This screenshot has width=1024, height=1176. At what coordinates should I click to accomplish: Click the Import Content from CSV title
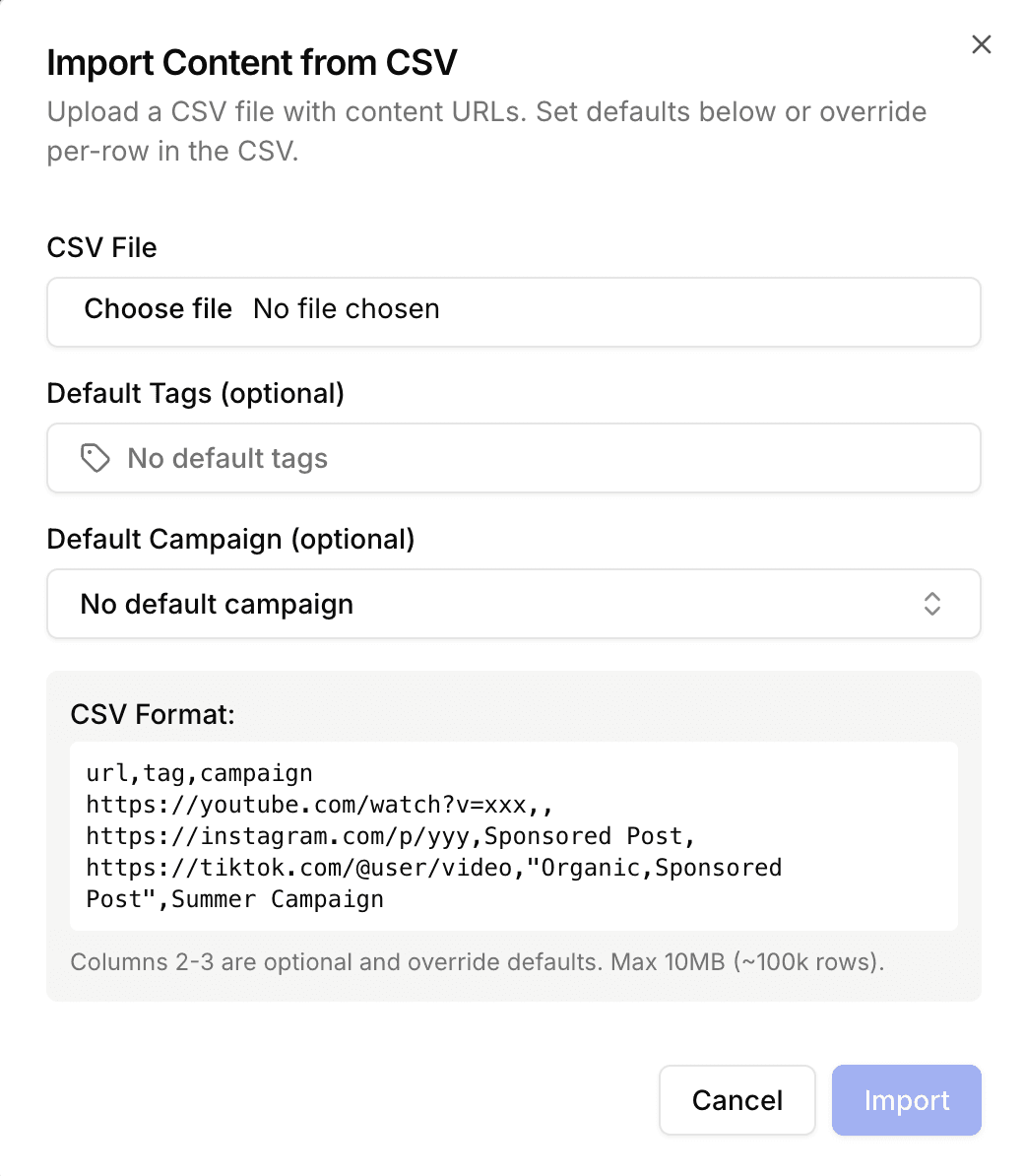point(252,61)
